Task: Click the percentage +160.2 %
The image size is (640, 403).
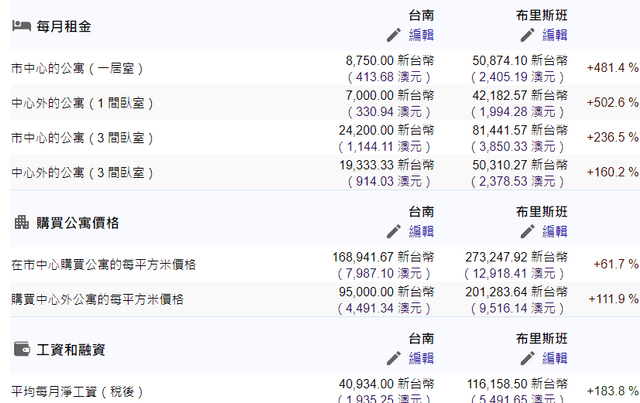Action: pyautogui.click(x=613, y=172)
